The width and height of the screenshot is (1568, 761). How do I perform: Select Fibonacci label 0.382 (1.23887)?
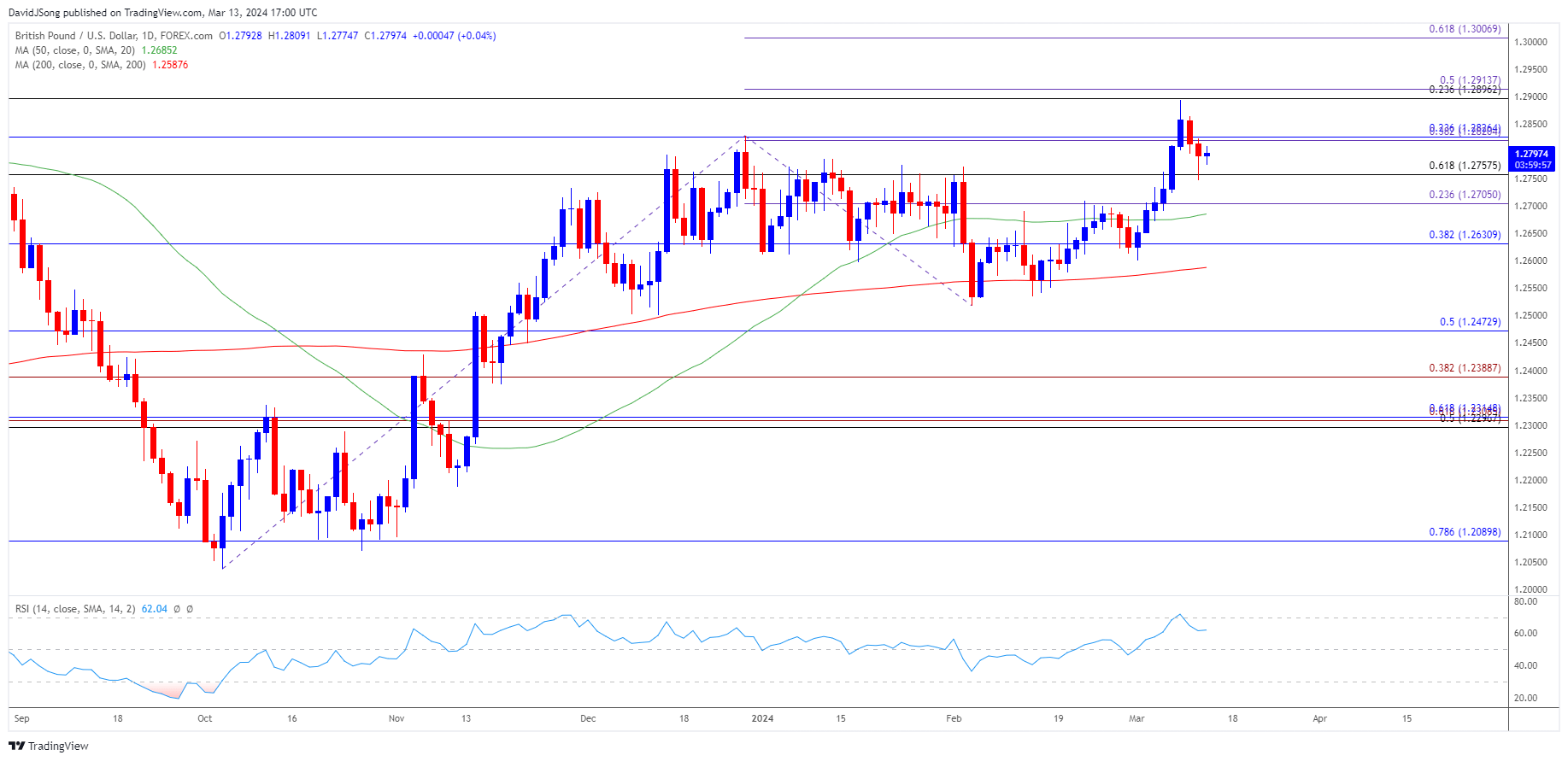click(x=1465, y=368)
